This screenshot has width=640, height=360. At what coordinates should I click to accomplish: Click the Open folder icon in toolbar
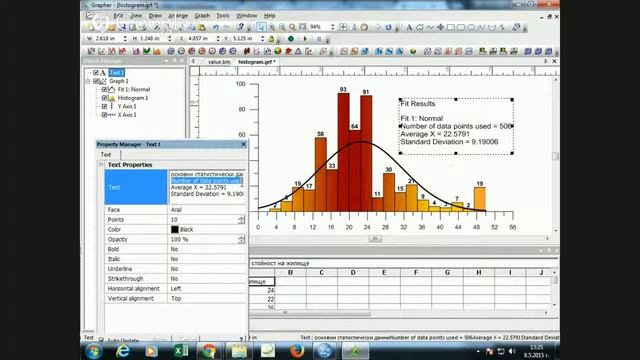(111, 27)
